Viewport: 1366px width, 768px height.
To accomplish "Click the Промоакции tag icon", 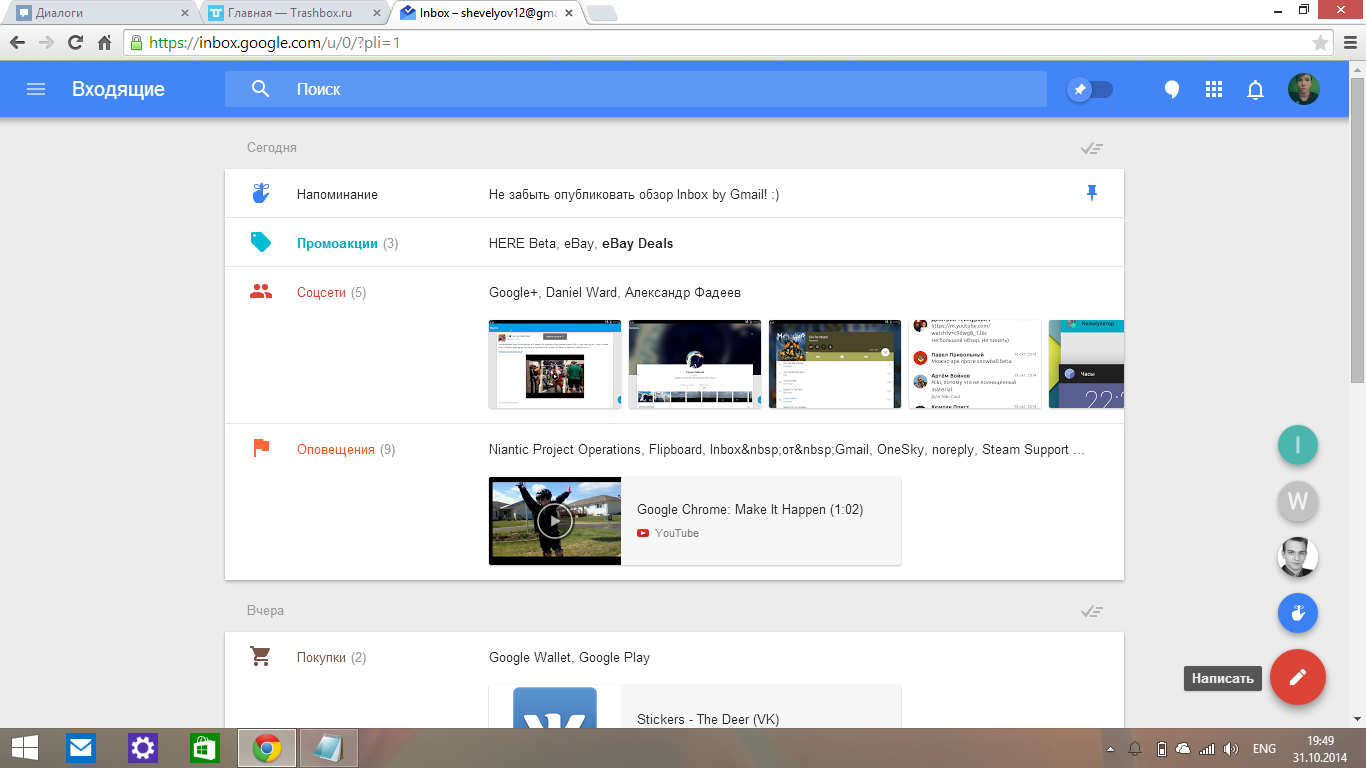I will tap(261, 242).
